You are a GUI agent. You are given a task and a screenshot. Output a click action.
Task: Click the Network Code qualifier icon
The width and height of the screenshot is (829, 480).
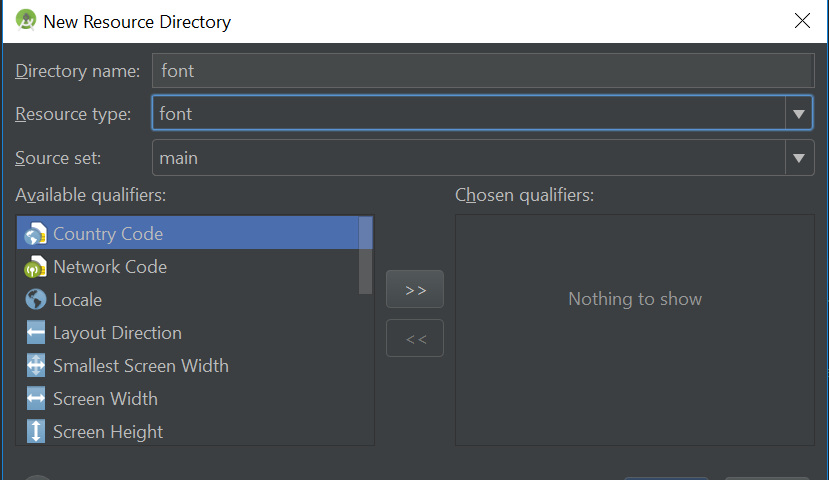35,267
